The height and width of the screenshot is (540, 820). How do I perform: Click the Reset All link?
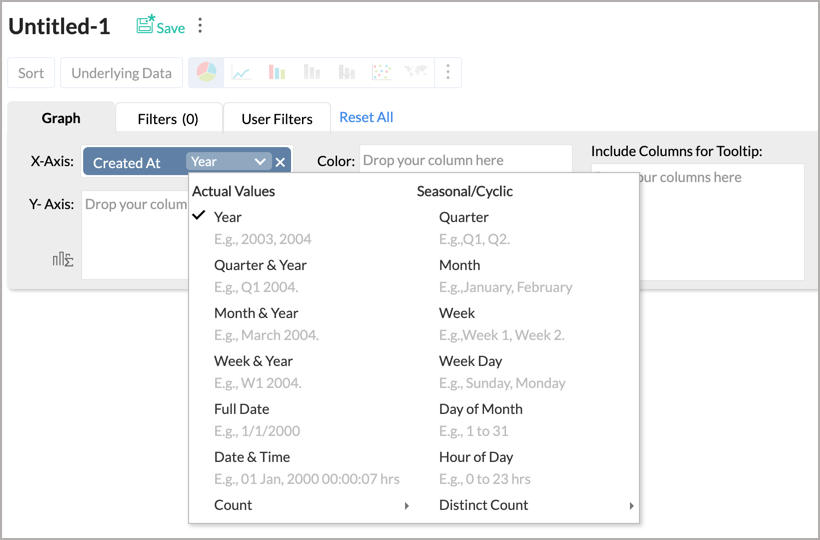point(366,117)
